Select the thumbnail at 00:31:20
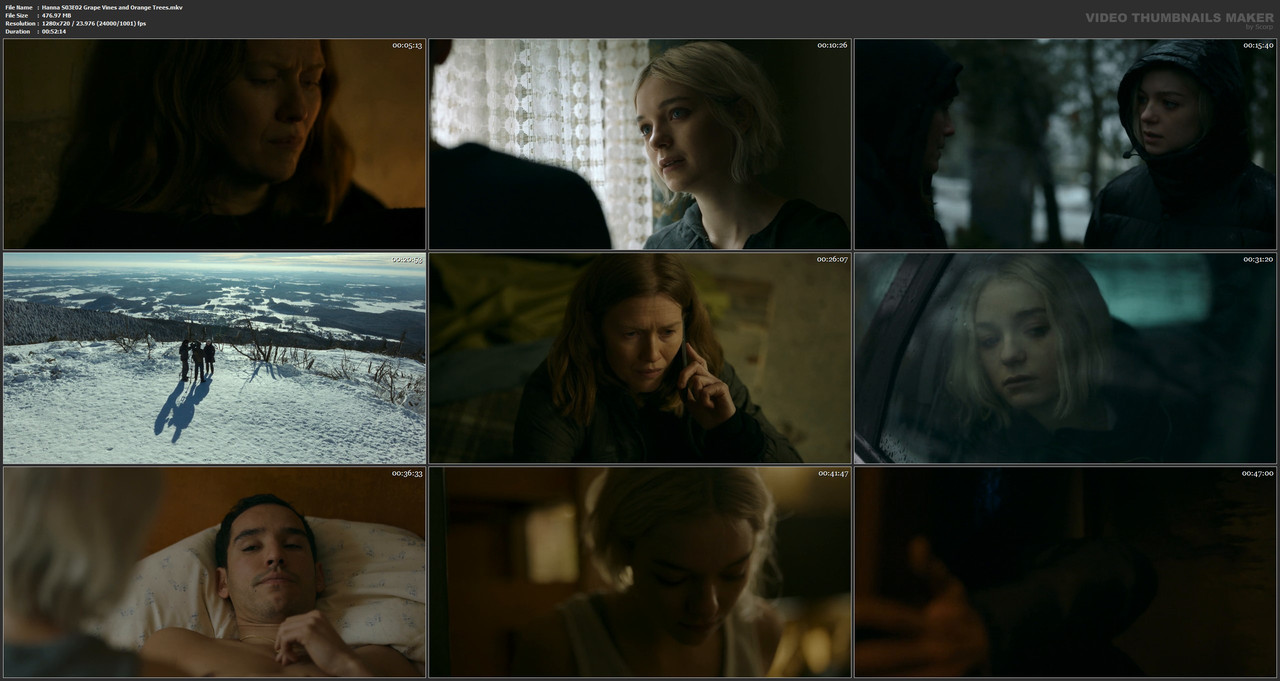Screen dimensions: 1280x681 tap(1065, 358)
